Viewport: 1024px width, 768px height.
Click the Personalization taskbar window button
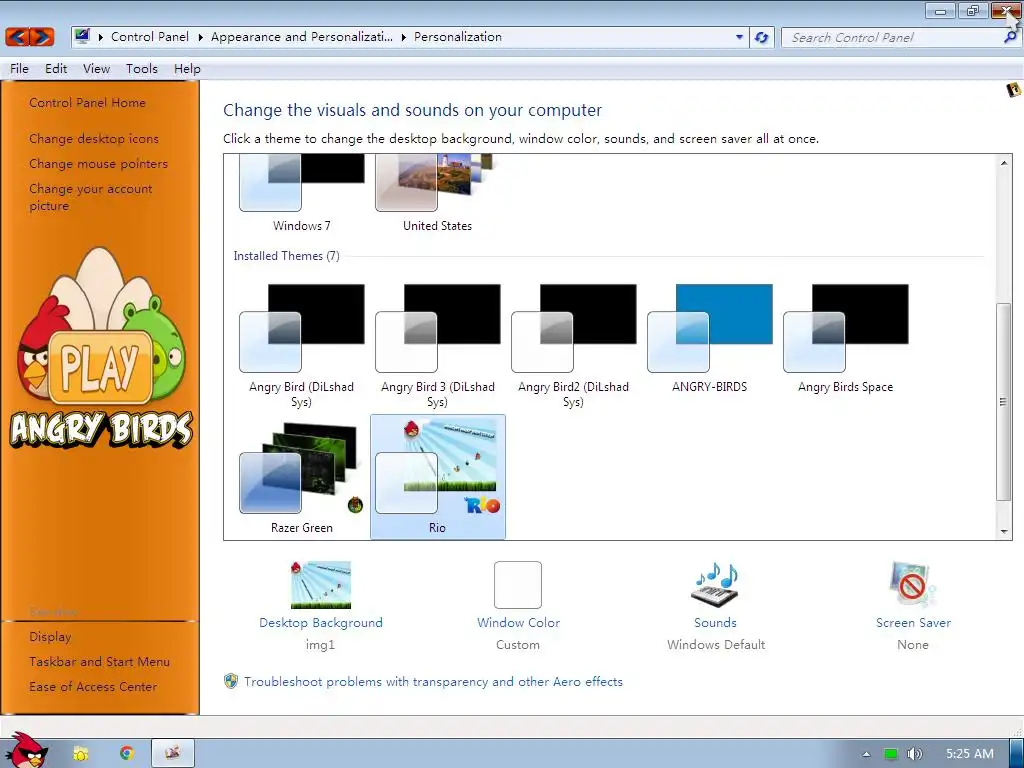pyautogui.click(x=173, y=753)
